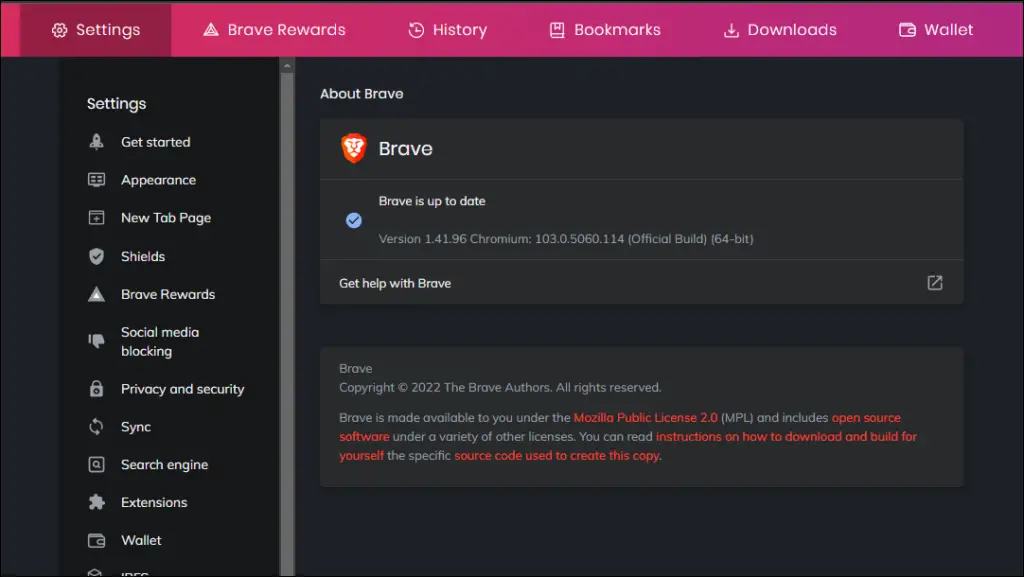
Task: Open Brave Rewards triangle icon in sidebar
Action: (x=96, y=294)
